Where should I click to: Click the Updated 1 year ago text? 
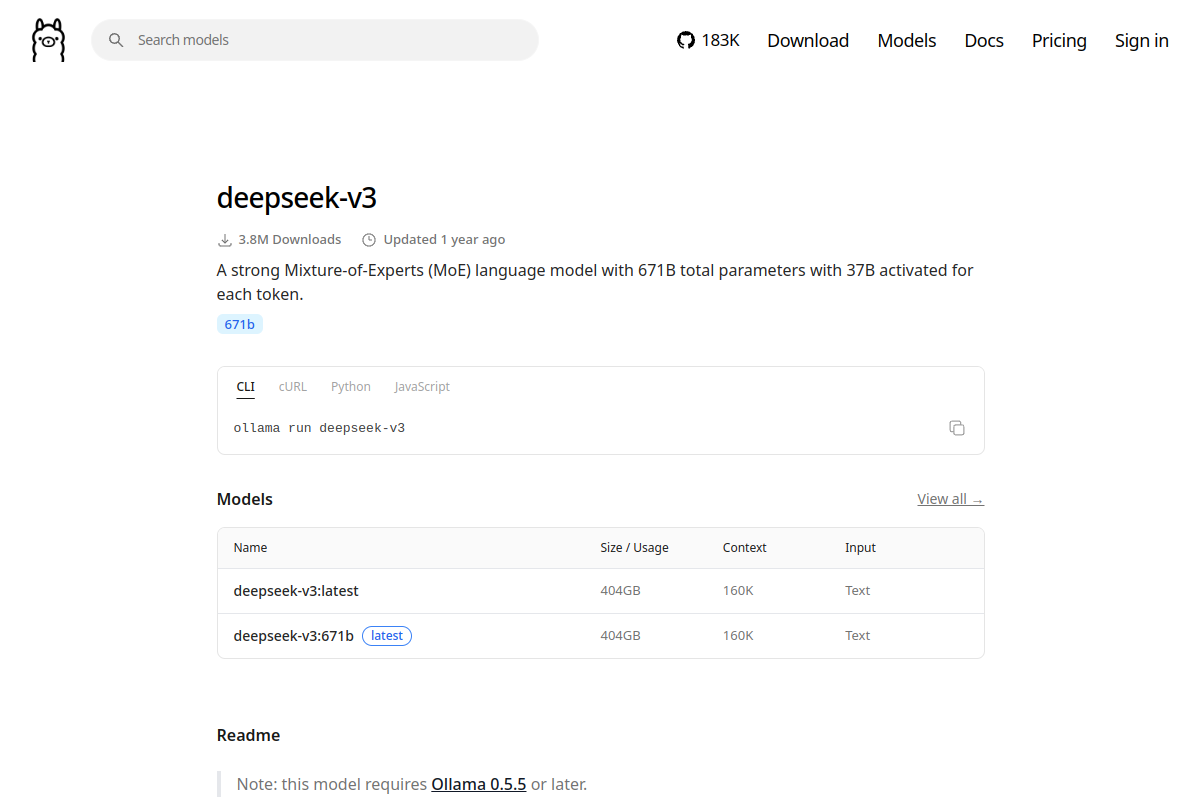[444, 240]
